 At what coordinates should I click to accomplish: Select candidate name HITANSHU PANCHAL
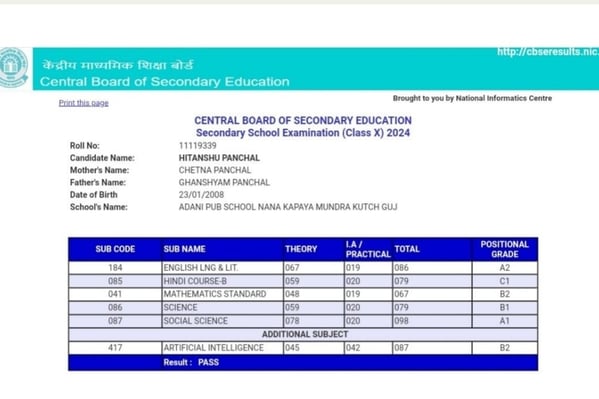tap(219, 158)
